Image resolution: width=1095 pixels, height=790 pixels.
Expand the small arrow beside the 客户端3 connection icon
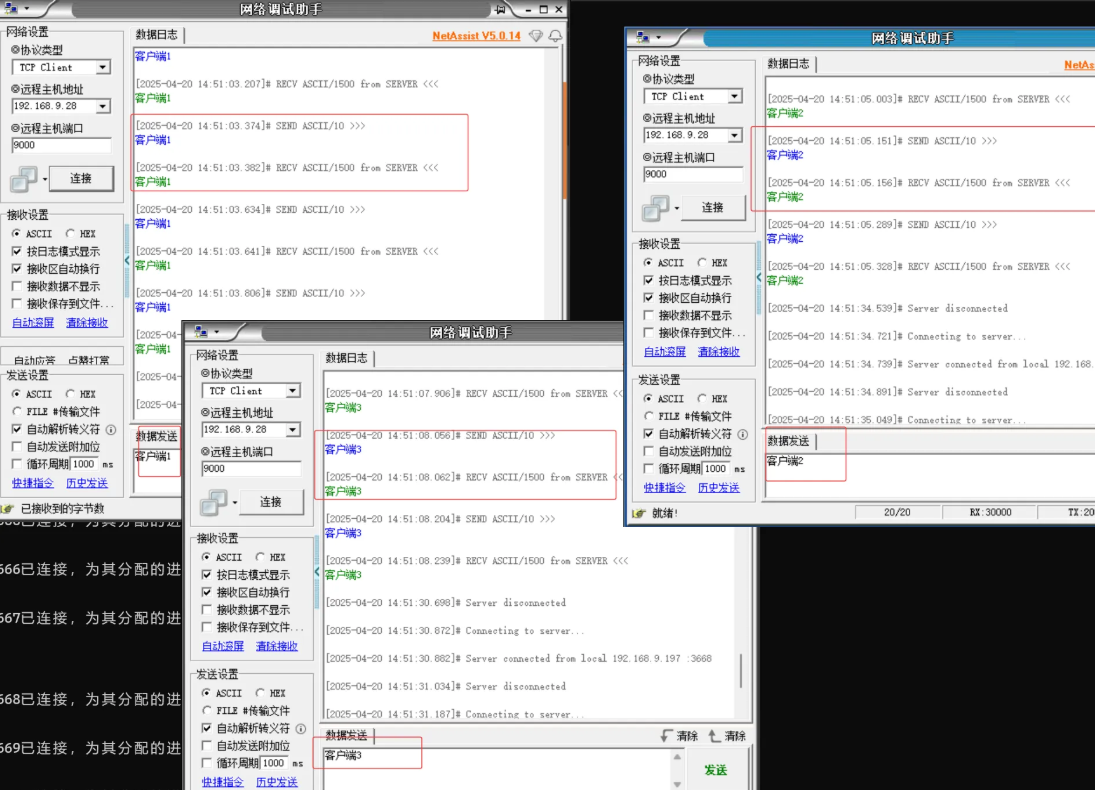[235, 503]
